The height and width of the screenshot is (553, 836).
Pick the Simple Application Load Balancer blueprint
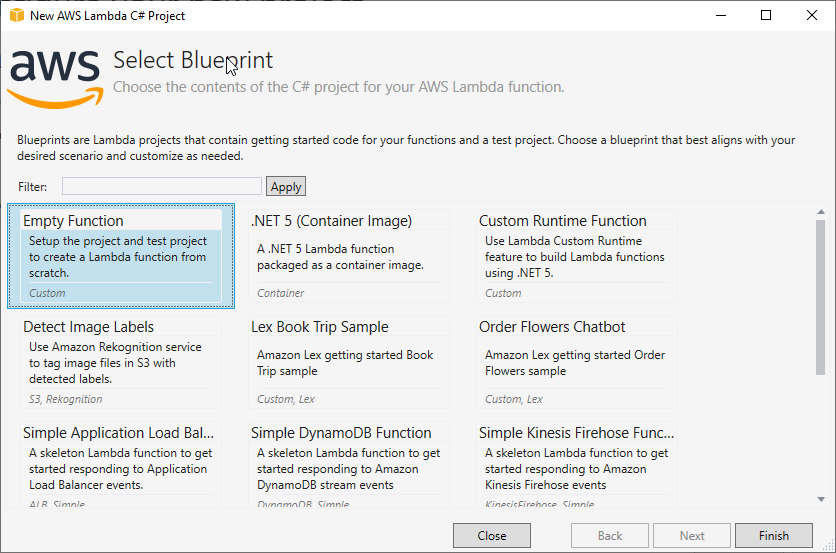tap(121, 464)
